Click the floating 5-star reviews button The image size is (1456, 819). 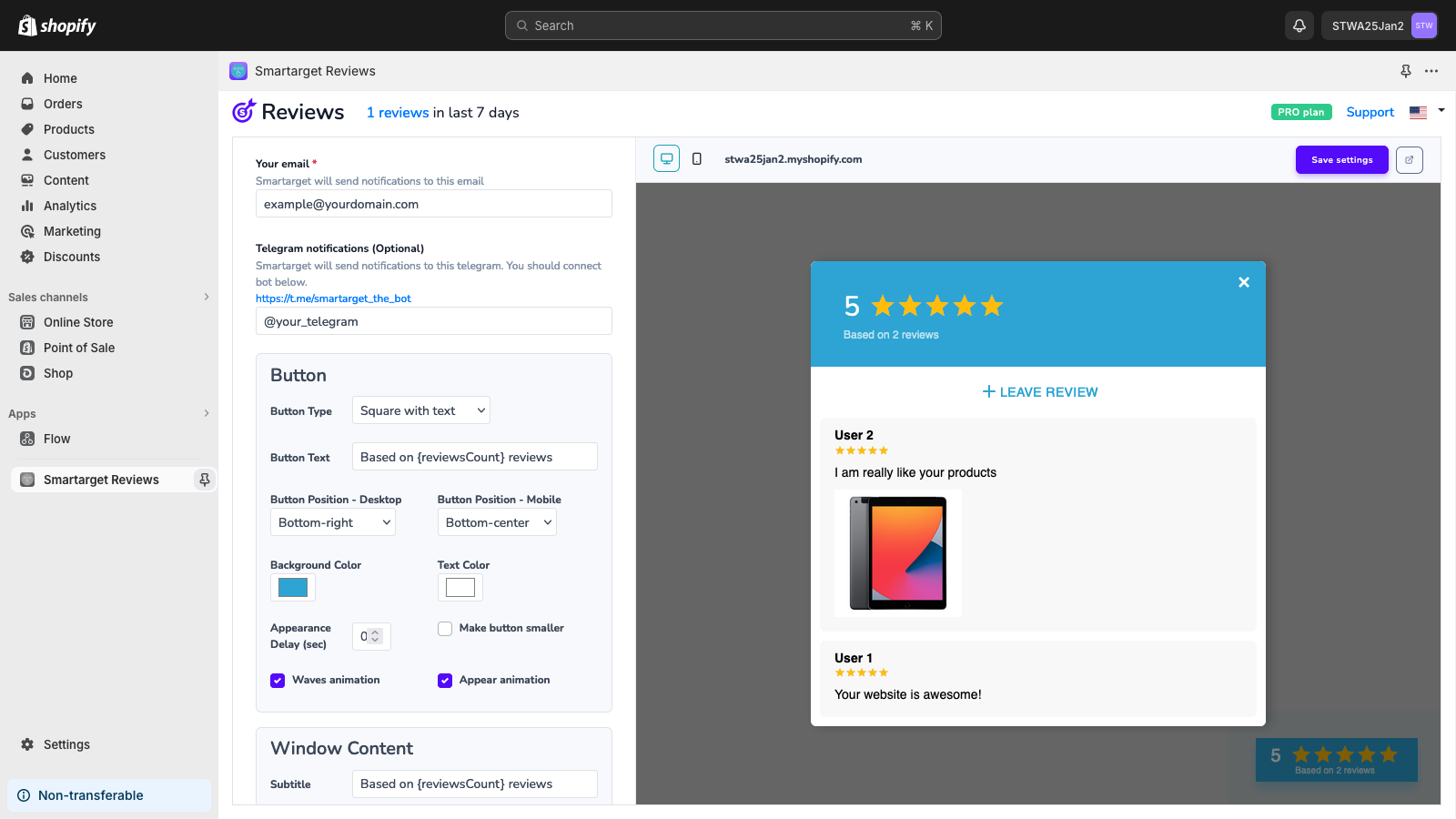click(1337, 760)
